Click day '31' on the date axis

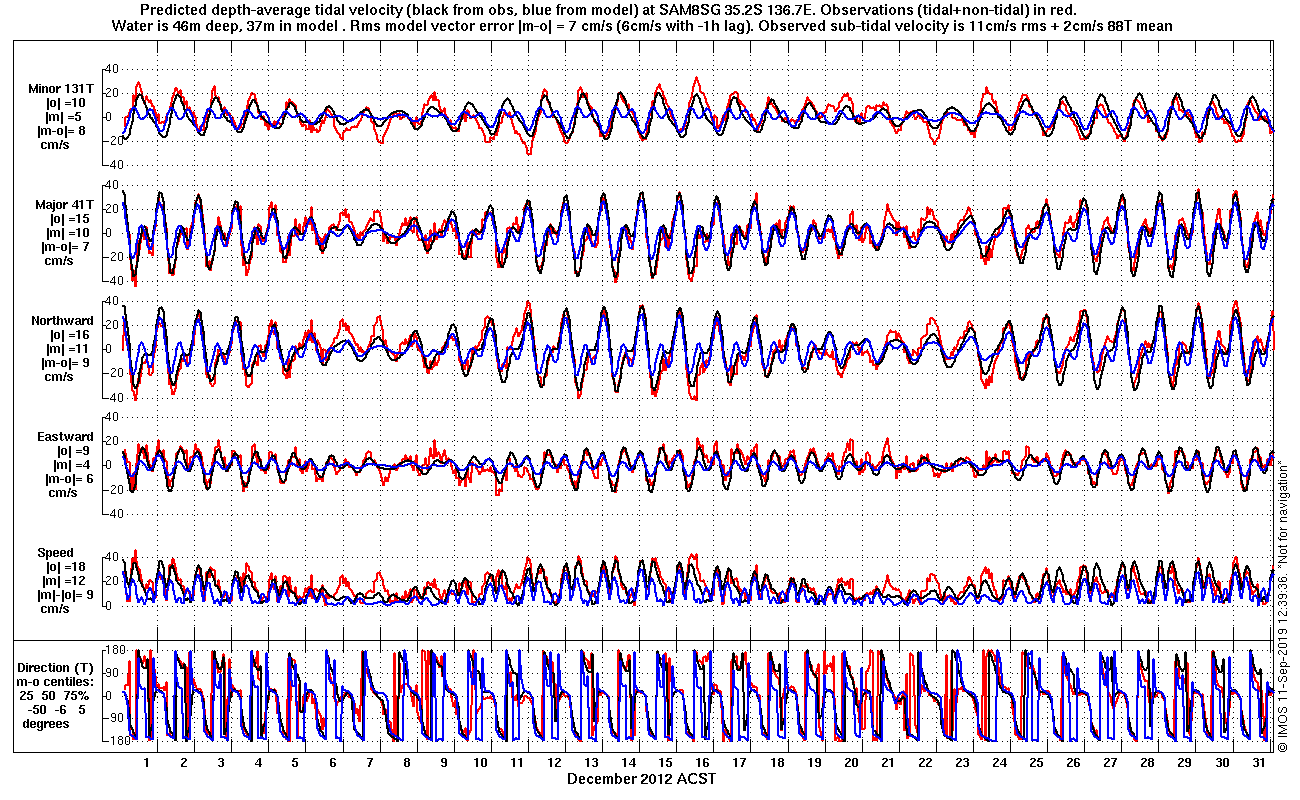coord(1261,763)
